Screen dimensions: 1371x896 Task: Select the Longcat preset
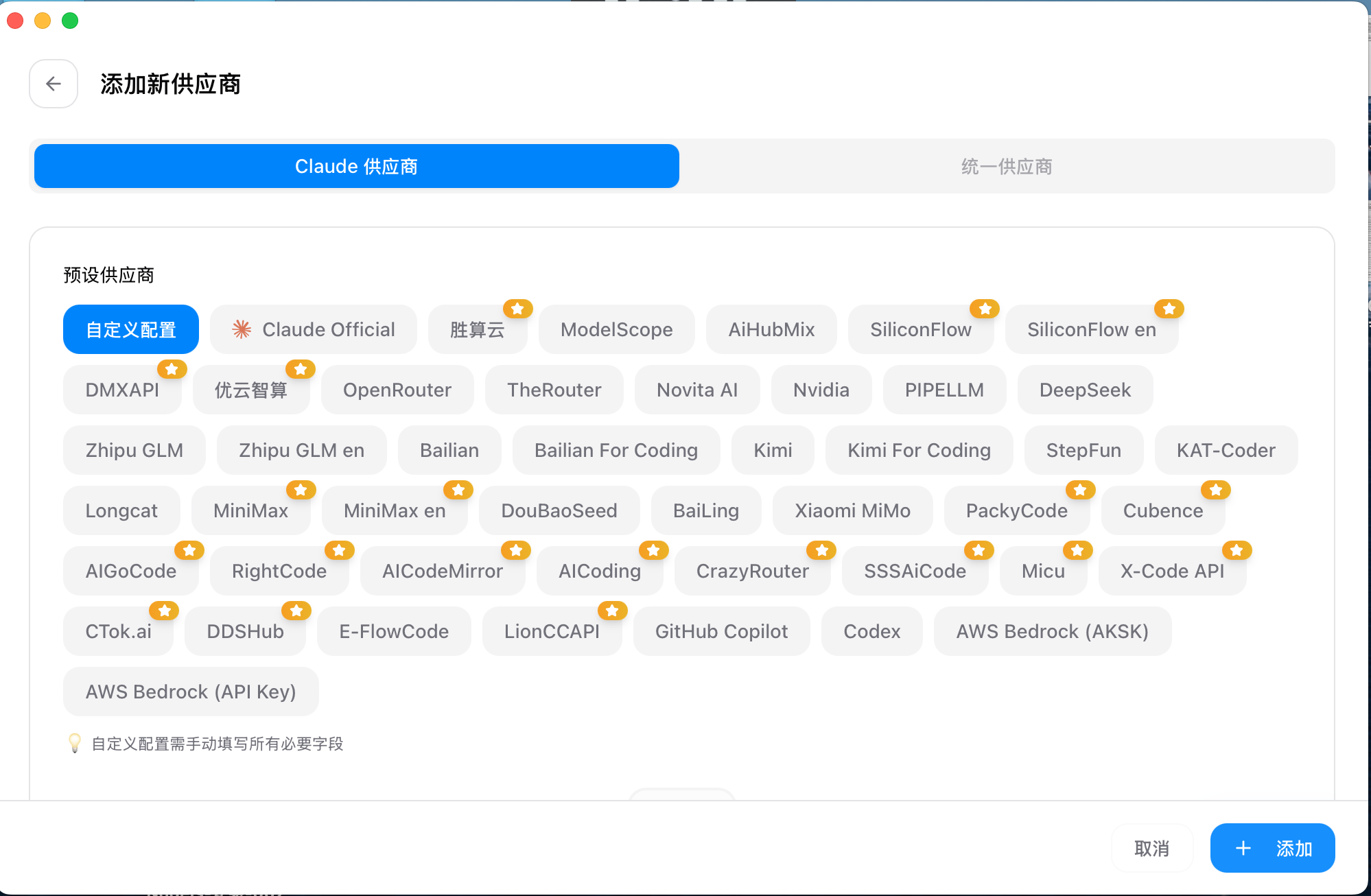pyautogui.click(x=121, y=510)
